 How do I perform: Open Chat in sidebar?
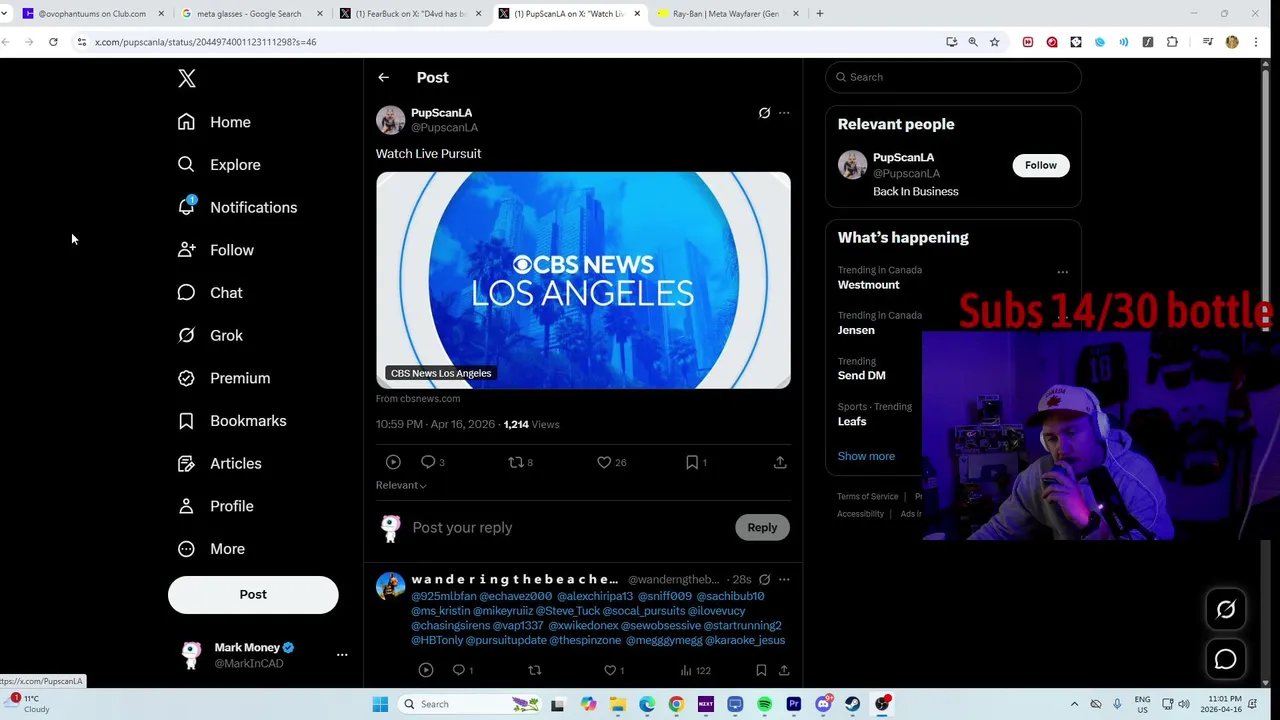pos(210,293)
